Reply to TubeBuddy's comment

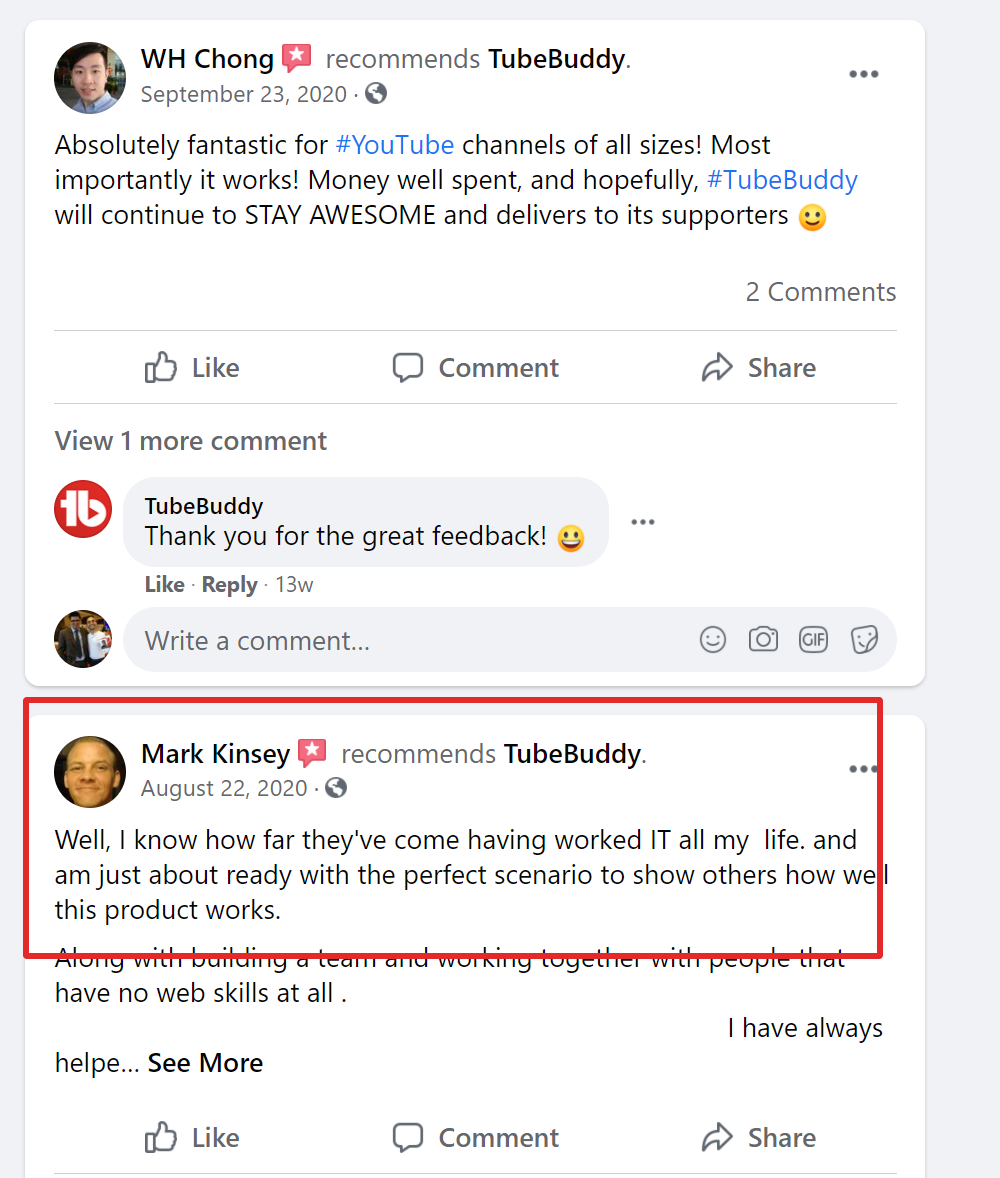pyautogui.click(x=229, y=584)
